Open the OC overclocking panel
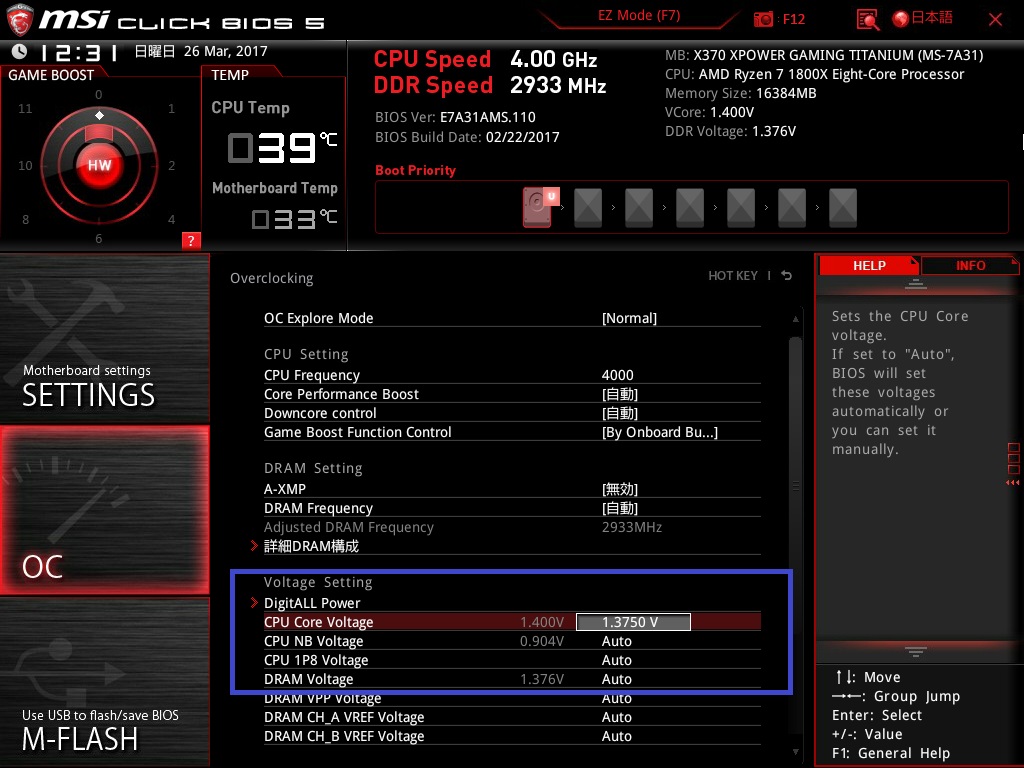 pos(104,511)
